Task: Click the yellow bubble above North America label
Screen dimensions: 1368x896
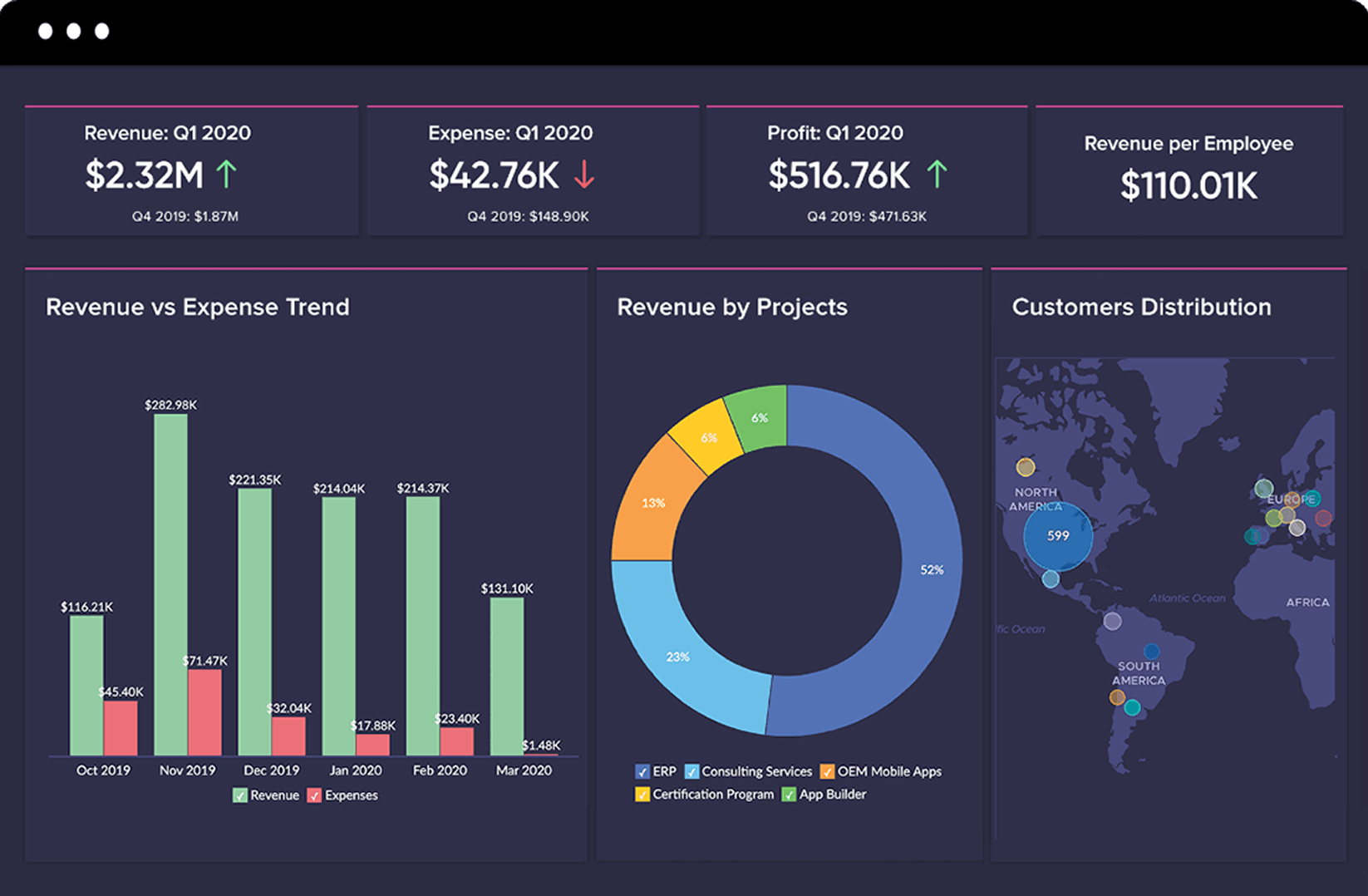Action: click(1027, 465)
